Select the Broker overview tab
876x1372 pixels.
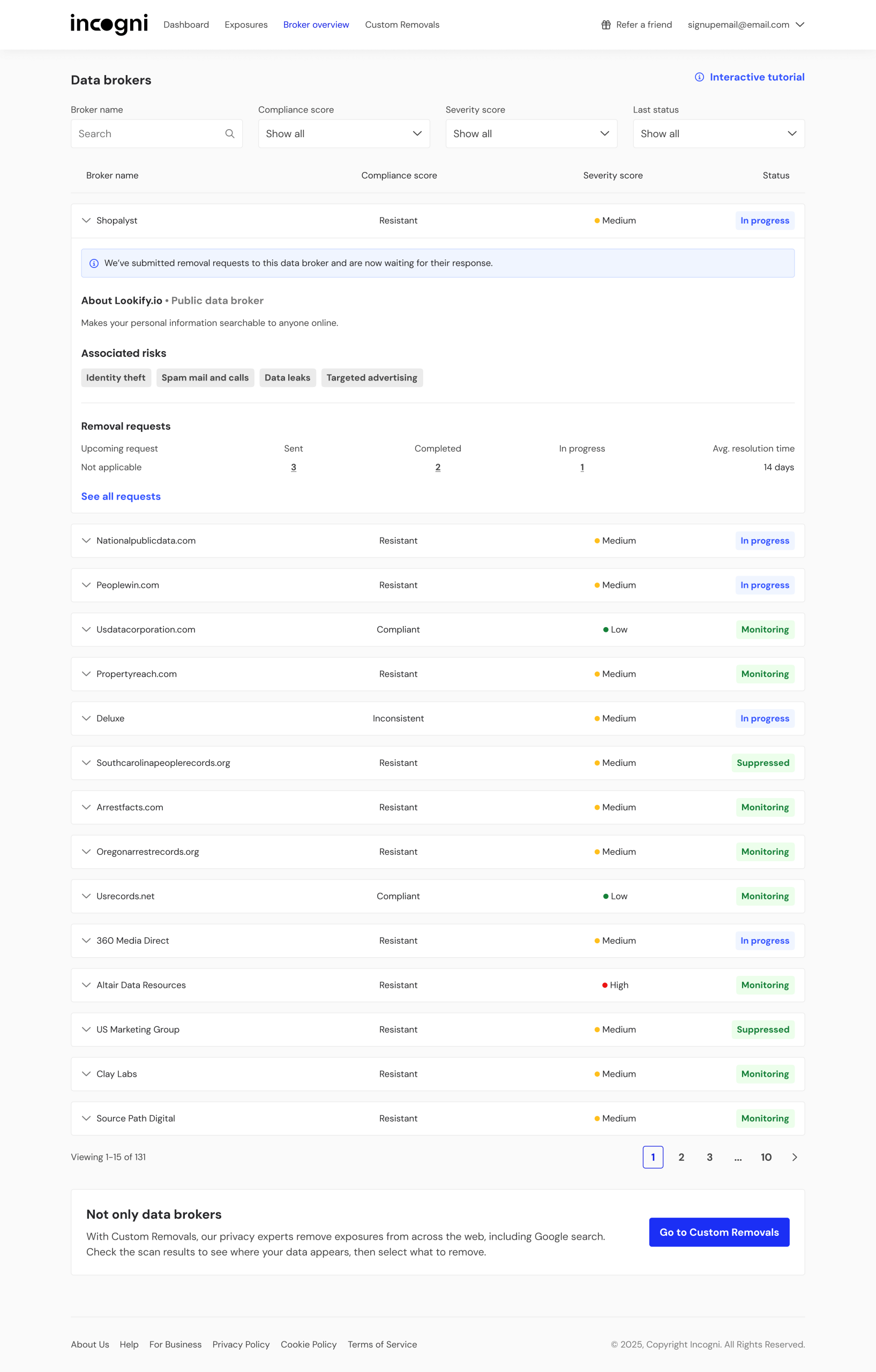tap(316, 25)
